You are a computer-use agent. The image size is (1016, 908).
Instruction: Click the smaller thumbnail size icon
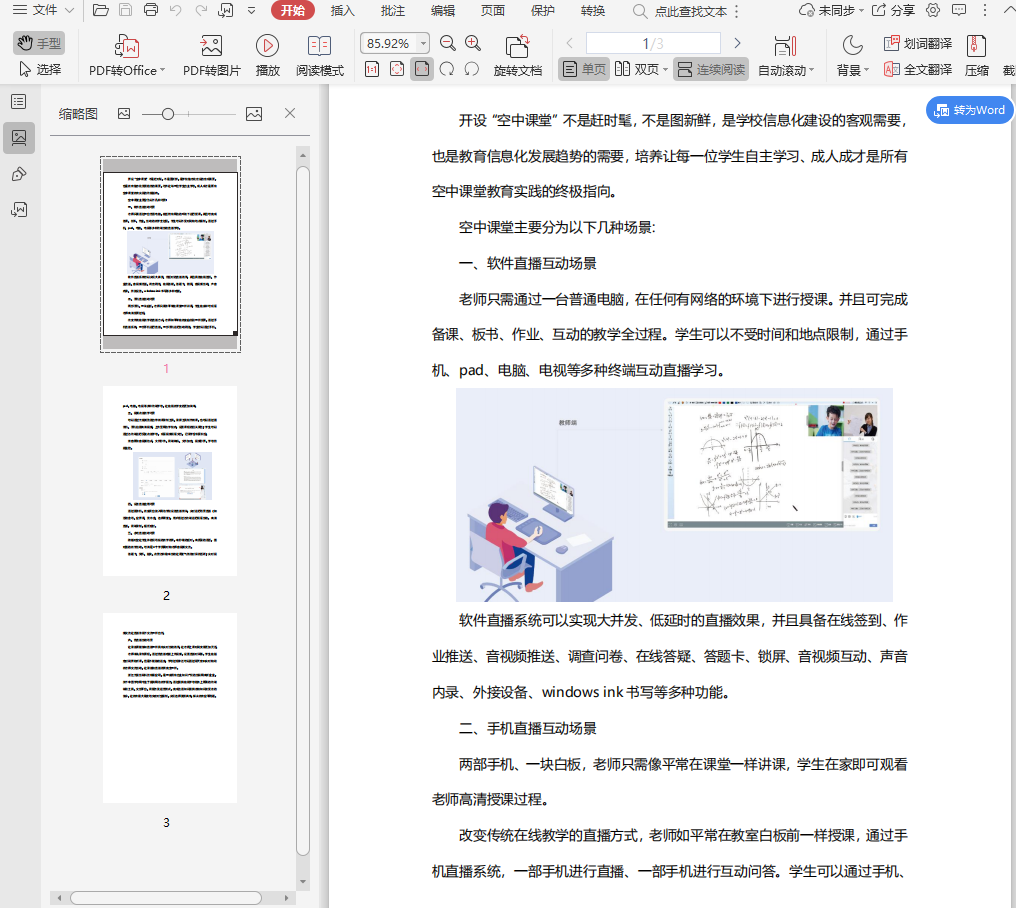tap(124, 114)
